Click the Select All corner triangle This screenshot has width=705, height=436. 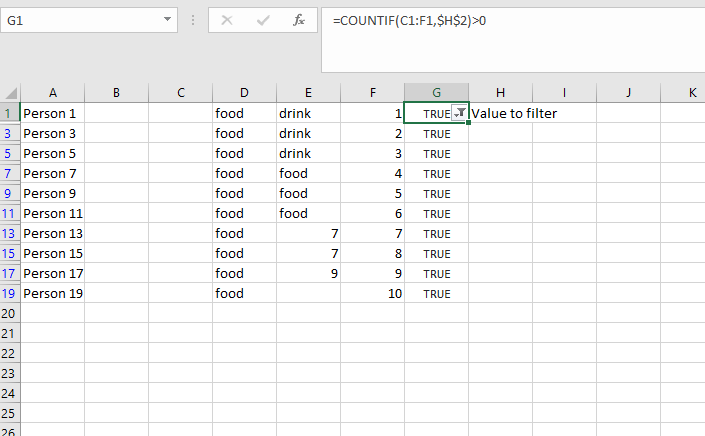point(10,93)
